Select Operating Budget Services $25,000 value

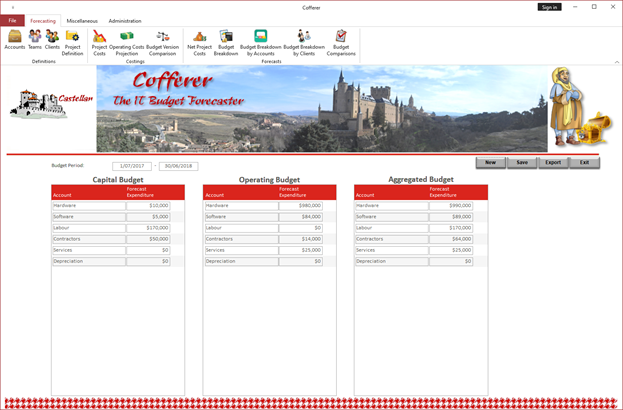pos(301,250)
